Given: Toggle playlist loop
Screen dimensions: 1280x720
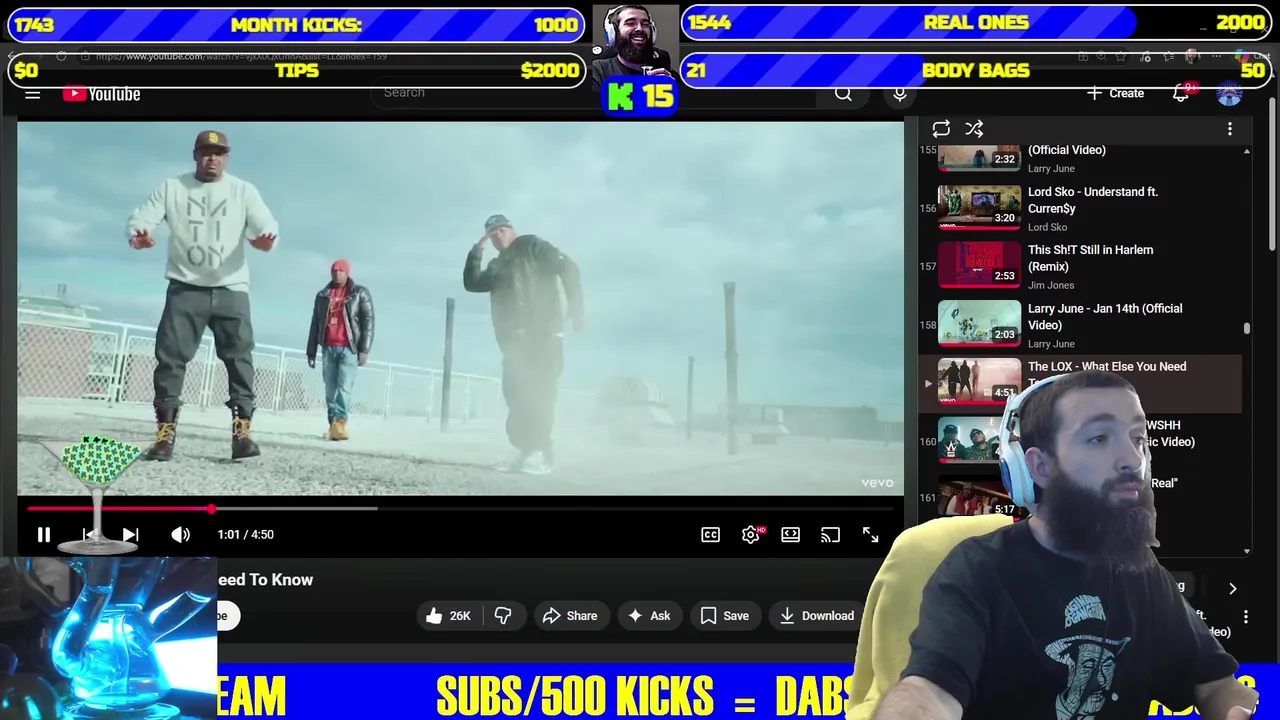Looking at the screenshot, I should tap(941, 129).
